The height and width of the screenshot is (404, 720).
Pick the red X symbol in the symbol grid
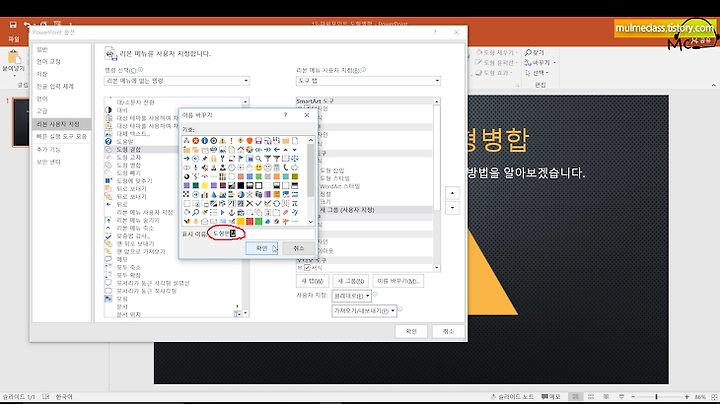coord(196,140)
